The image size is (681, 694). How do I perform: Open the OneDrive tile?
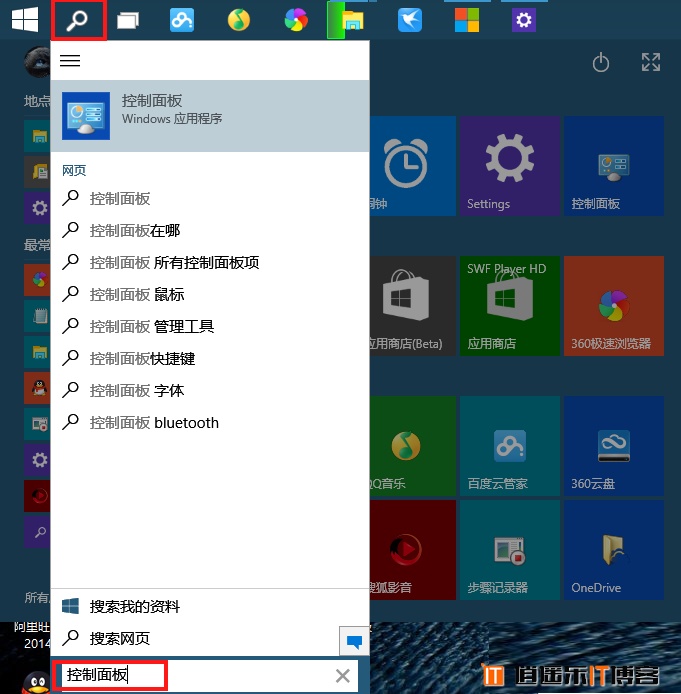(614, 550)
